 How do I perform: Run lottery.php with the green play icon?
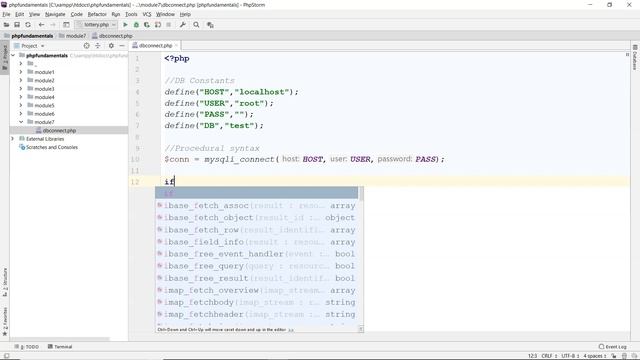click(x=125, y=25)
